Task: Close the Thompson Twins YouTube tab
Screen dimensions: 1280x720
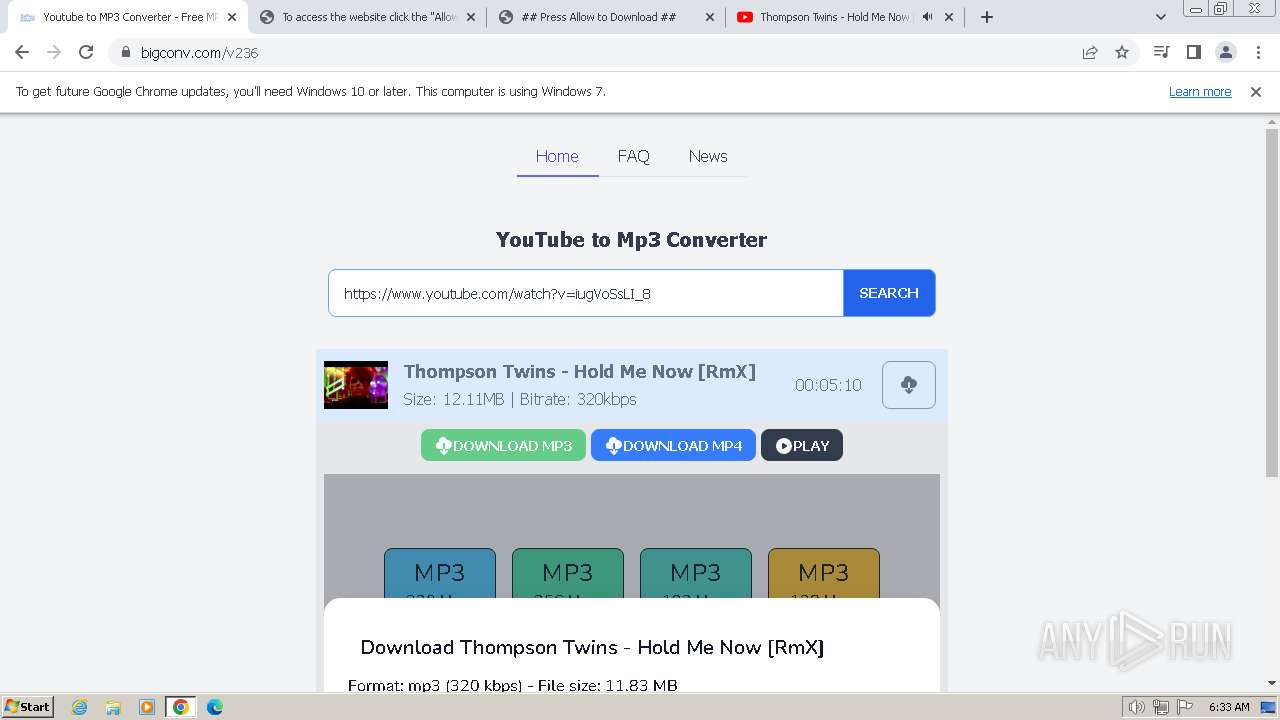Action: (949, 17)
